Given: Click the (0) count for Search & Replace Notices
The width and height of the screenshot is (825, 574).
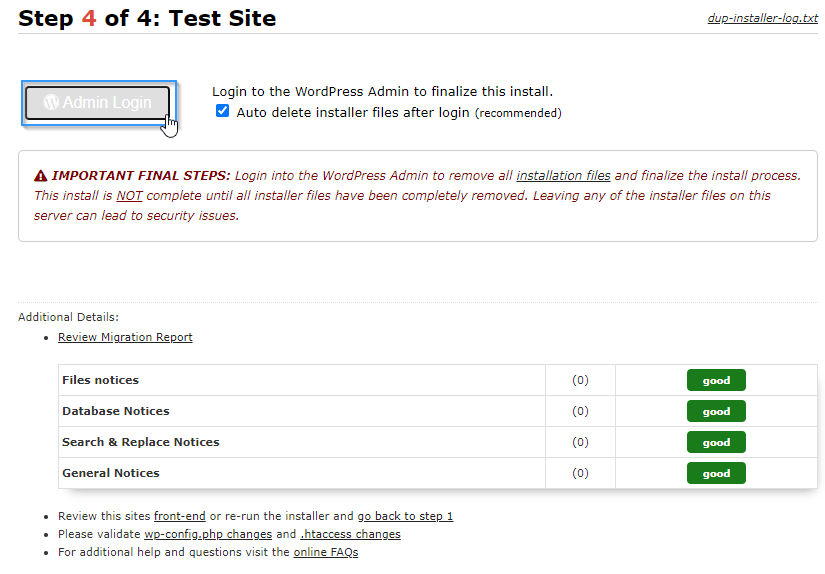Looking at the screenshot, I should [580, 442].
